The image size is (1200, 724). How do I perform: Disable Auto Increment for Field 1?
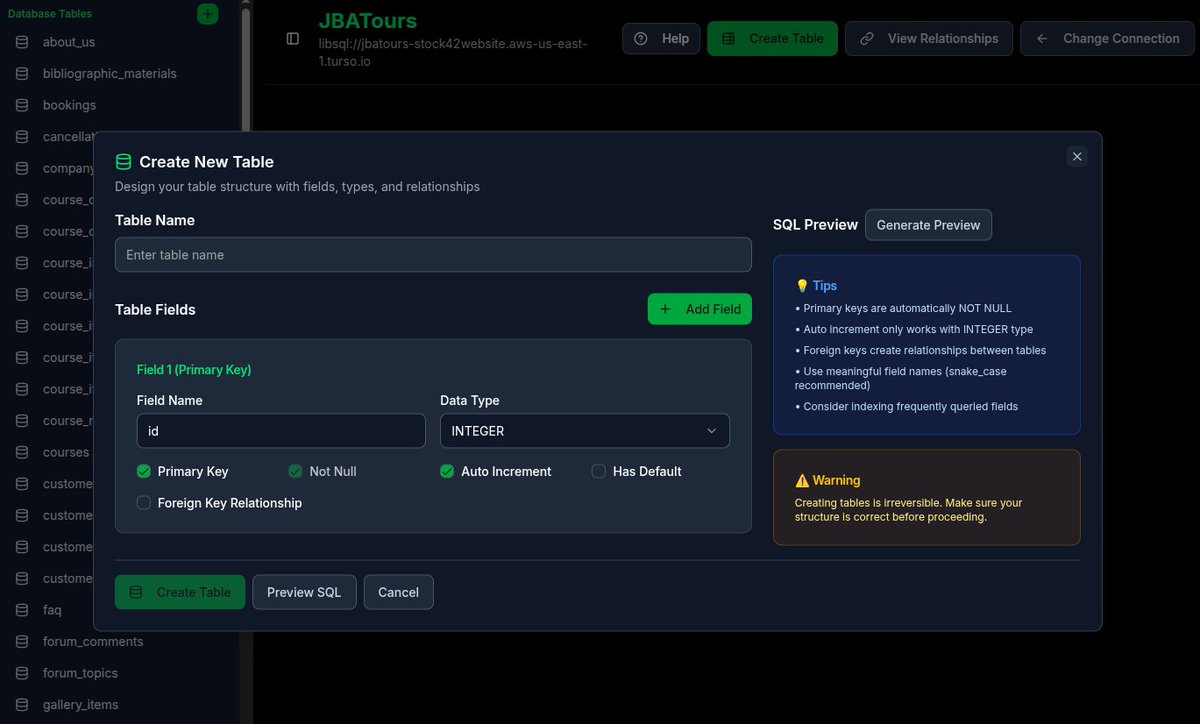click(446, 471)
